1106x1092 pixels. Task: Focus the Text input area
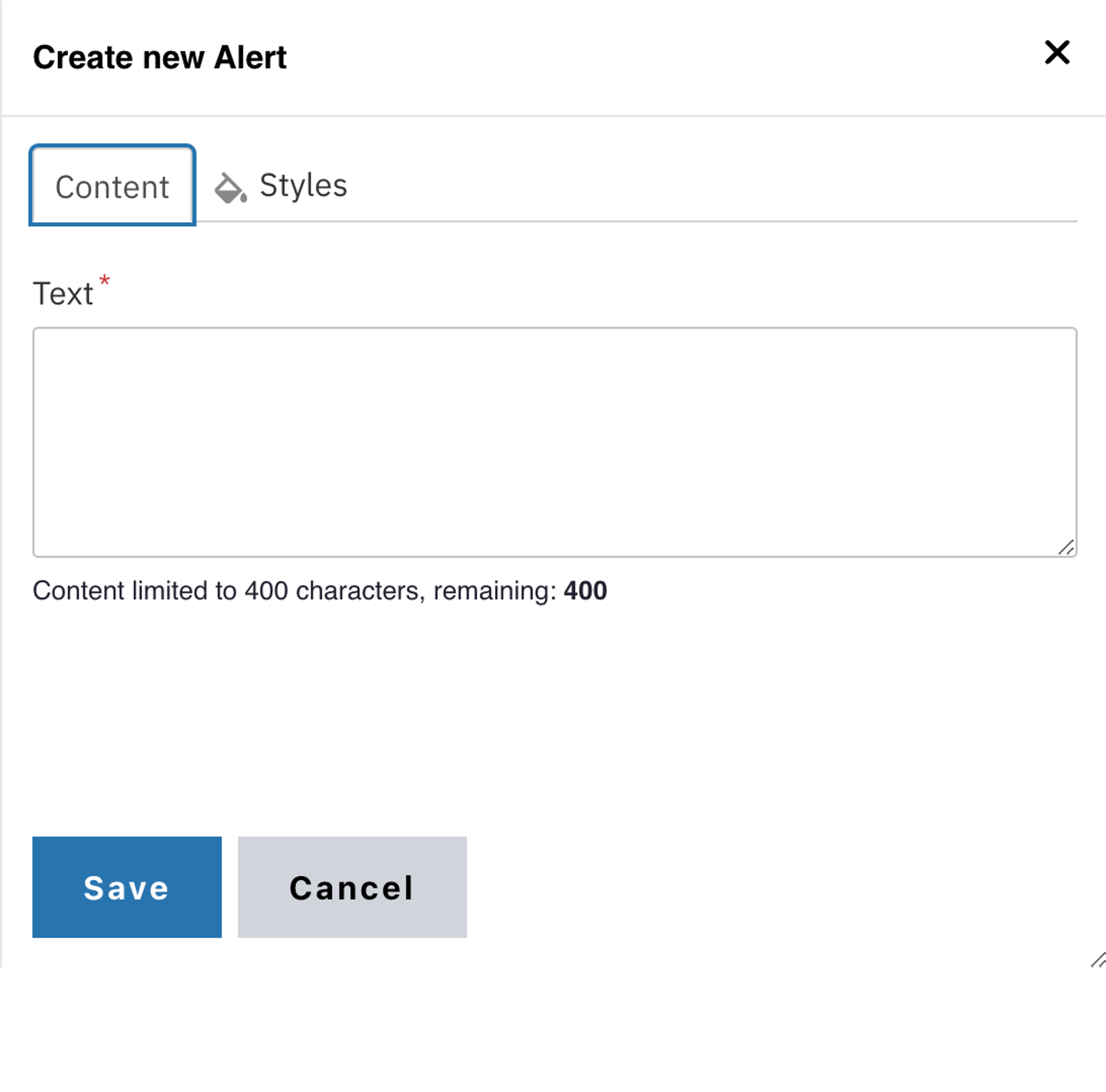point(554,441)
